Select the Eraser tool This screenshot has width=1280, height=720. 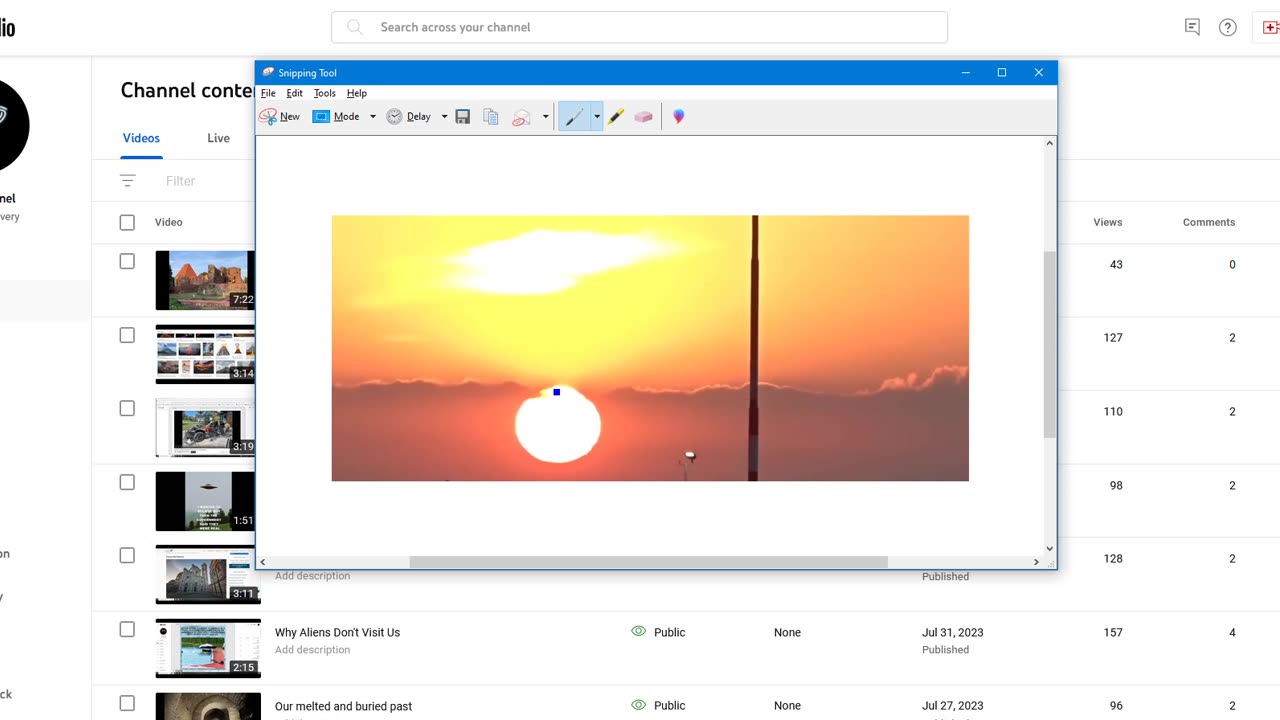[643, 117]
